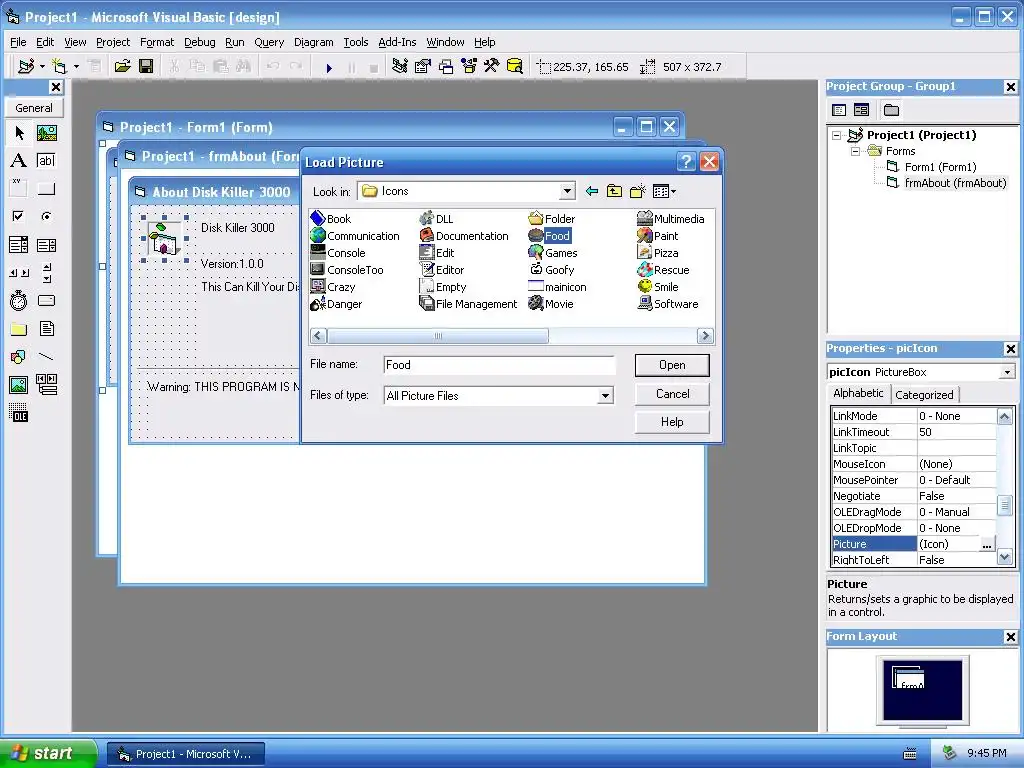Click Help button in Load Picture
The height and width of the screenshot is (768, 1024).
pyautogui.click(x=672, y=422)
